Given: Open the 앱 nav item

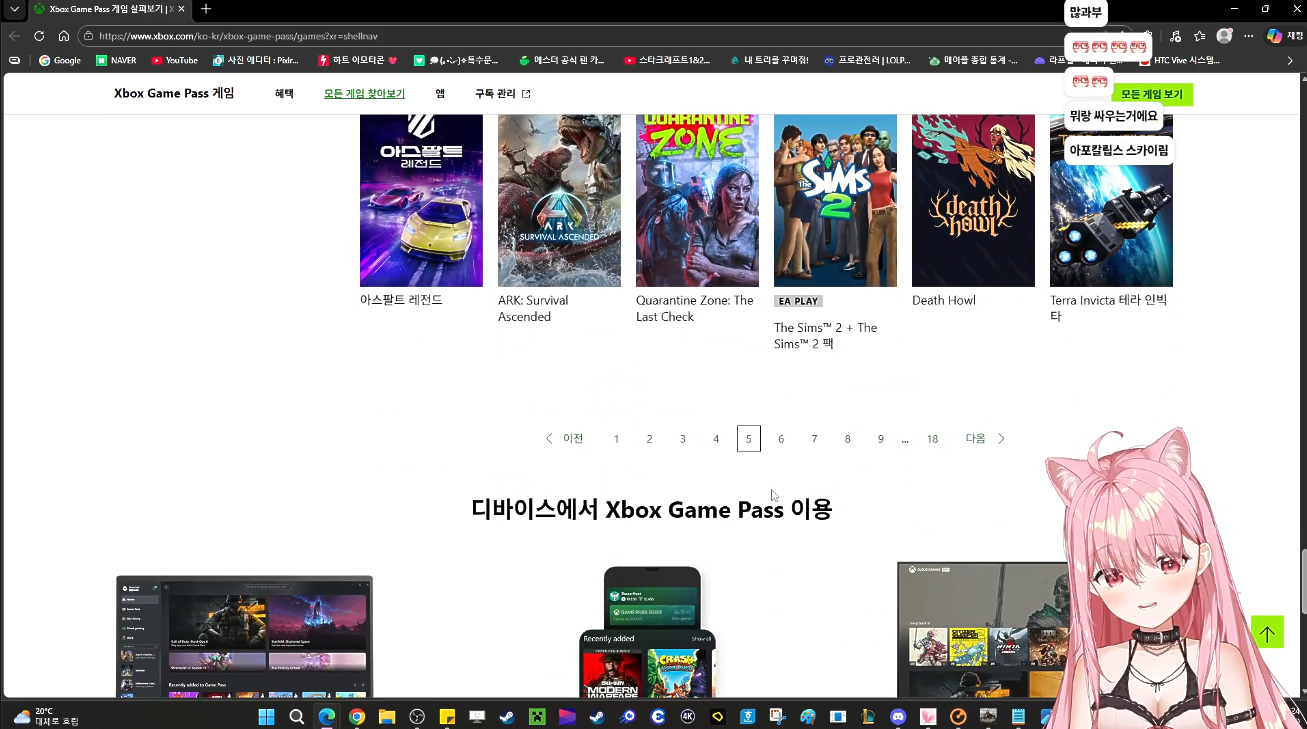Looking at the screenshot, I should (x=440, y=94).
